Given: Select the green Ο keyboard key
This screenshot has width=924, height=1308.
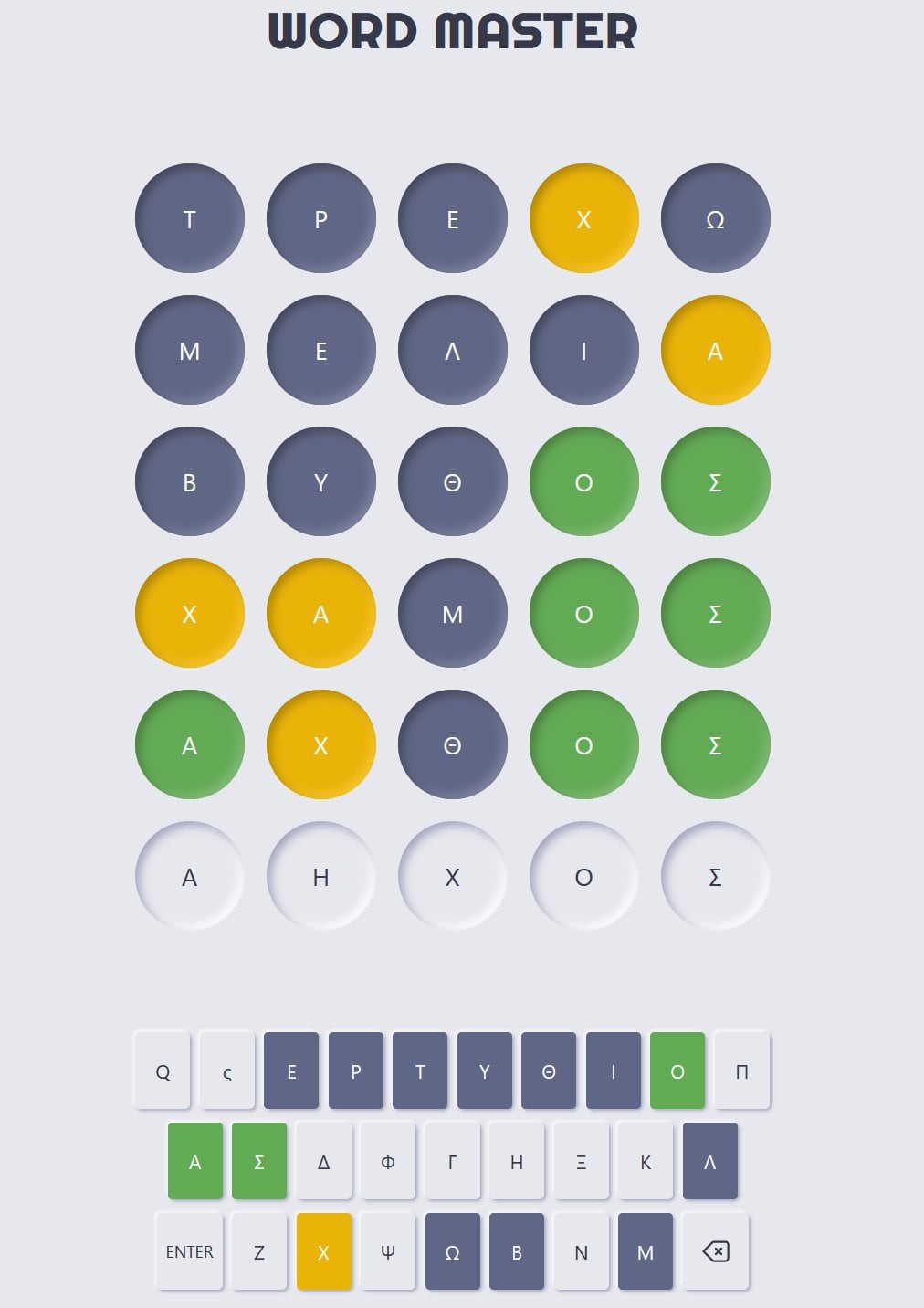Looking at the screenshot, I should pos(677,1071).
